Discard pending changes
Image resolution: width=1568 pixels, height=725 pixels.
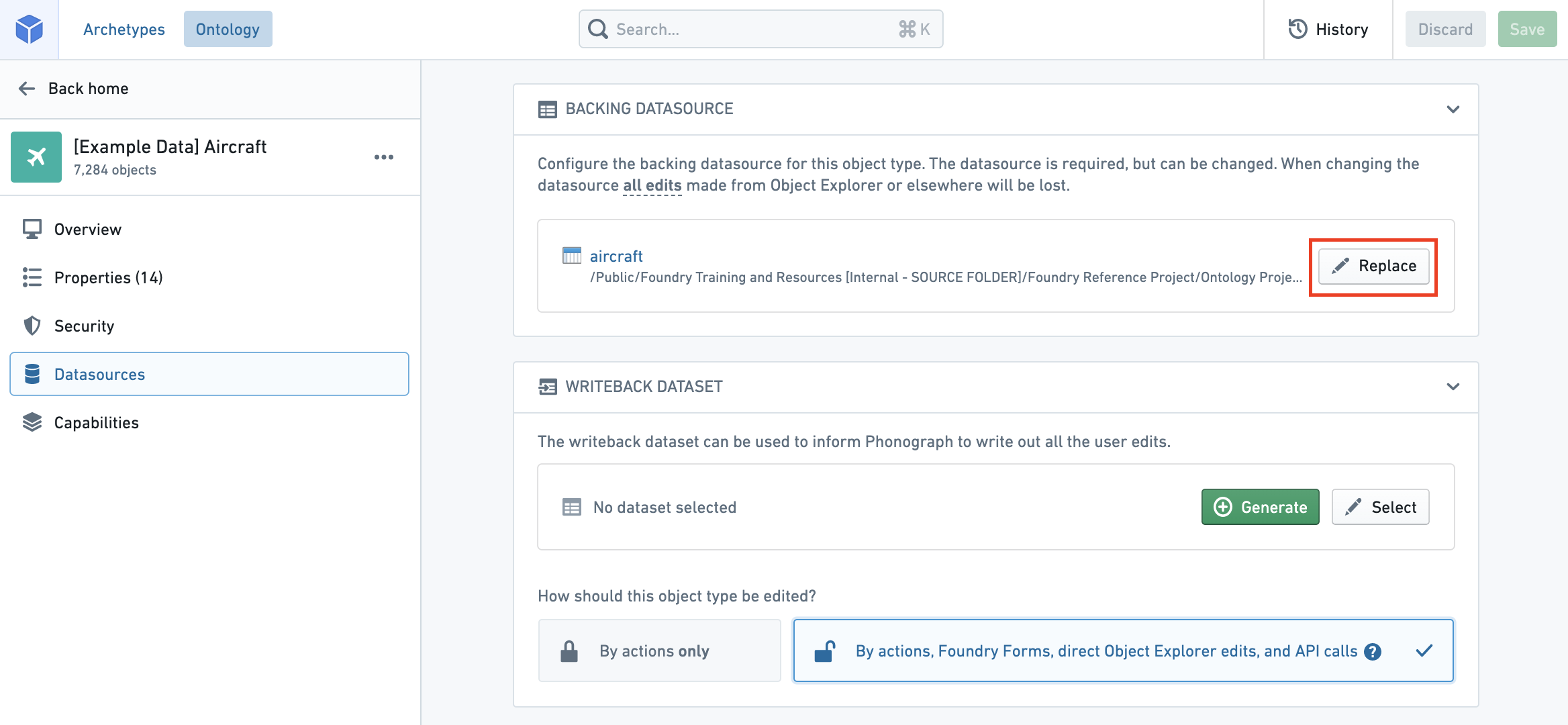tap(1445, 29)
